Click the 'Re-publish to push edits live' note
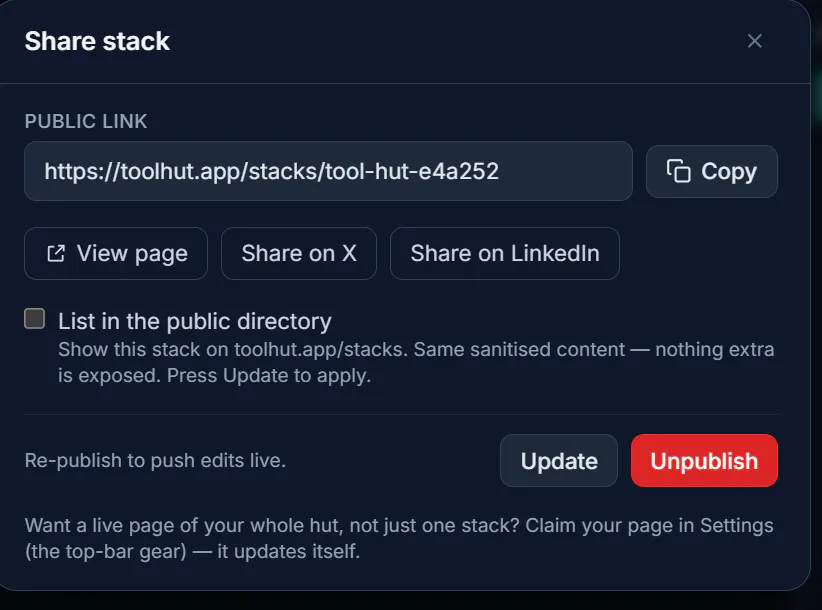Image resolution: width=822 pixels, height=610 pixels. point(155,461)
